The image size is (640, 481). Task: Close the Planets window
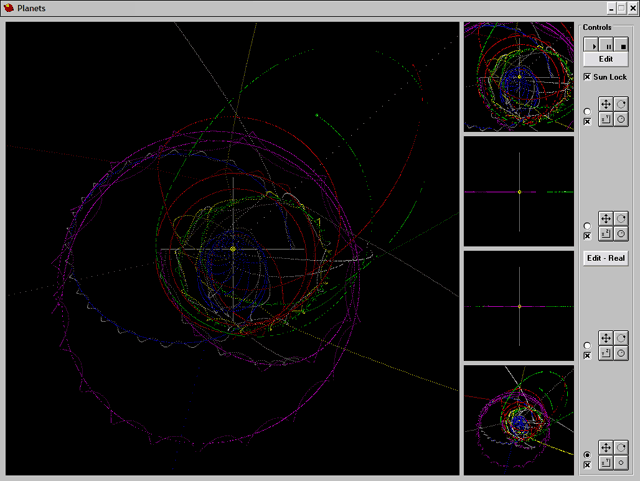click(x=633, y=8)
